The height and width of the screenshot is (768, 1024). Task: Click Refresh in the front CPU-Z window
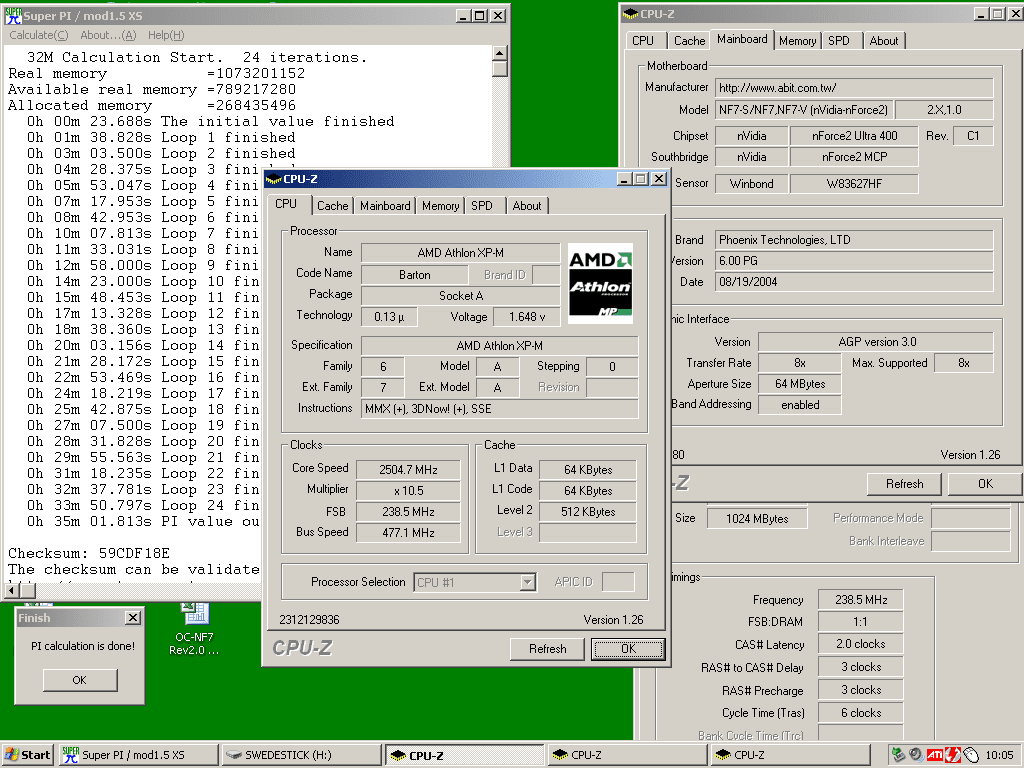(x=547, y=648)
